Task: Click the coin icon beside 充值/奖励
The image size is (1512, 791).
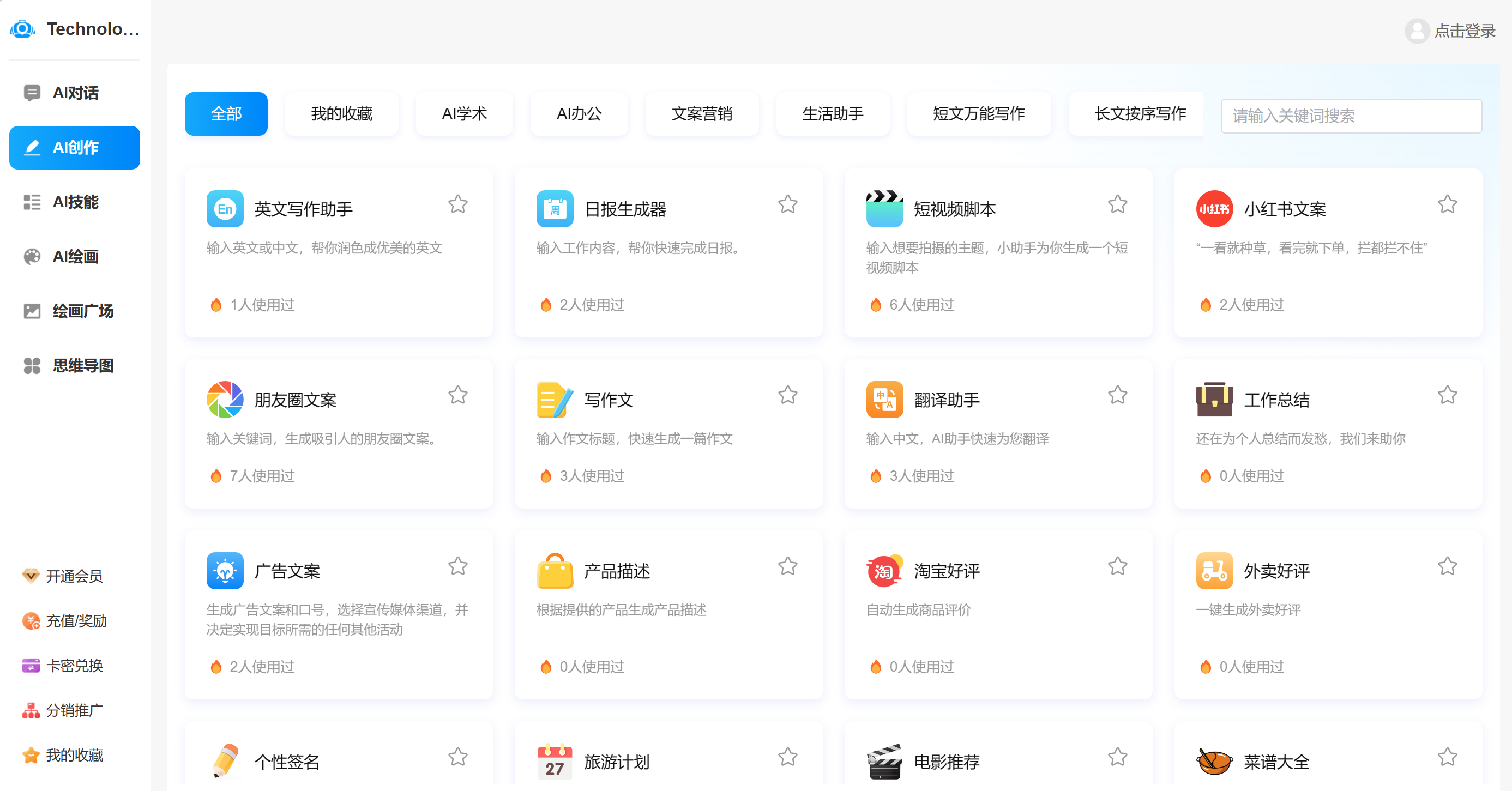Action: [x=31, y=621]
